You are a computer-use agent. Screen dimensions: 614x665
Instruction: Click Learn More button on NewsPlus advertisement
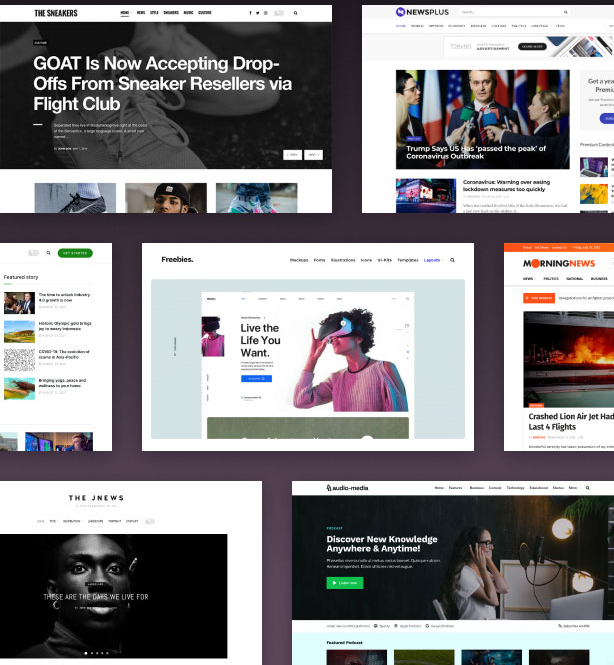pyautogui.click(x=532, y=47)
